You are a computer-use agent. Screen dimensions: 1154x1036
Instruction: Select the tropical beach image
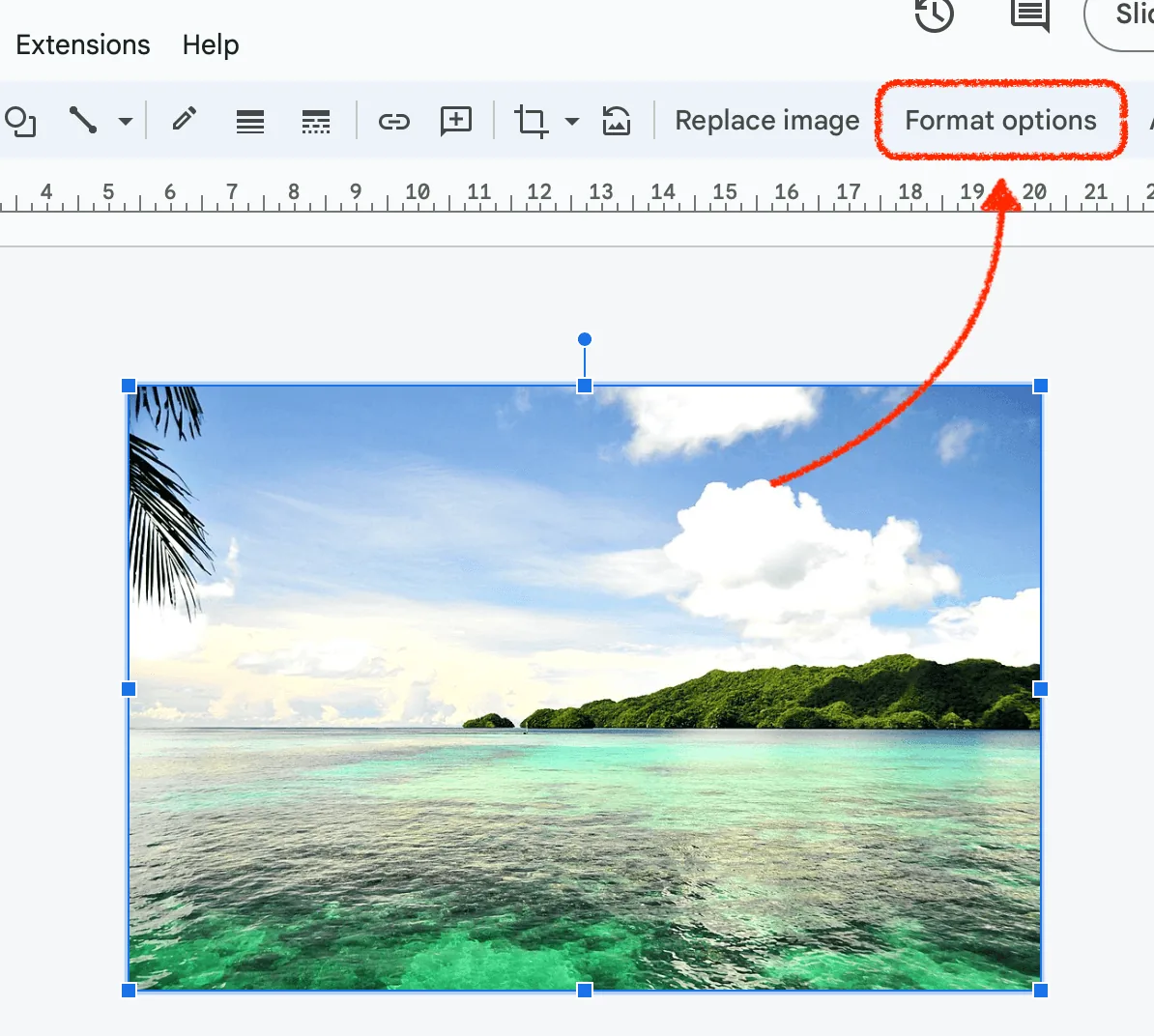tap(585, 688)
